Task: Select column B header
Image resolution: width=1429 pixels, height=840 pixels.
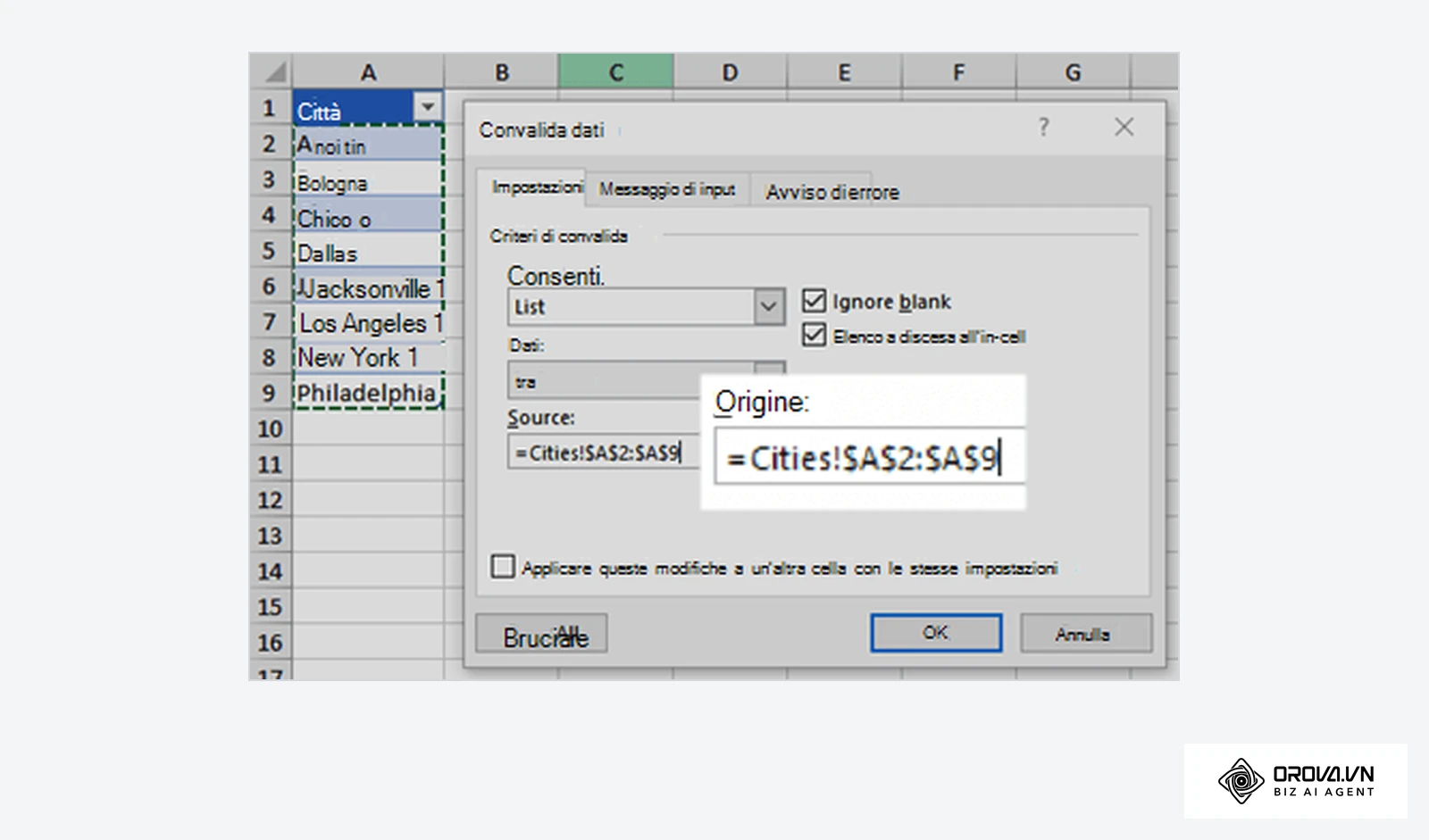Action: (502, 71)
